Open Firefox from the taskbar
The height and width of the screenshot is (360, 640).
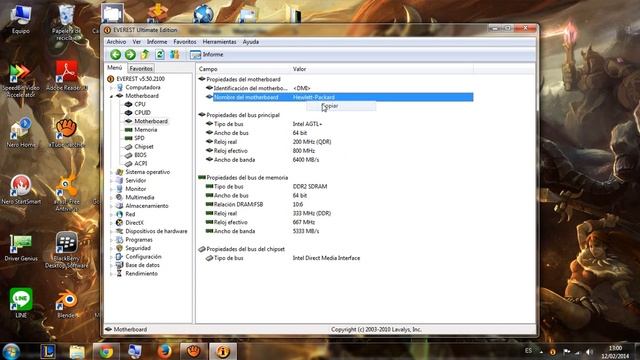click(x=164, y=351)
